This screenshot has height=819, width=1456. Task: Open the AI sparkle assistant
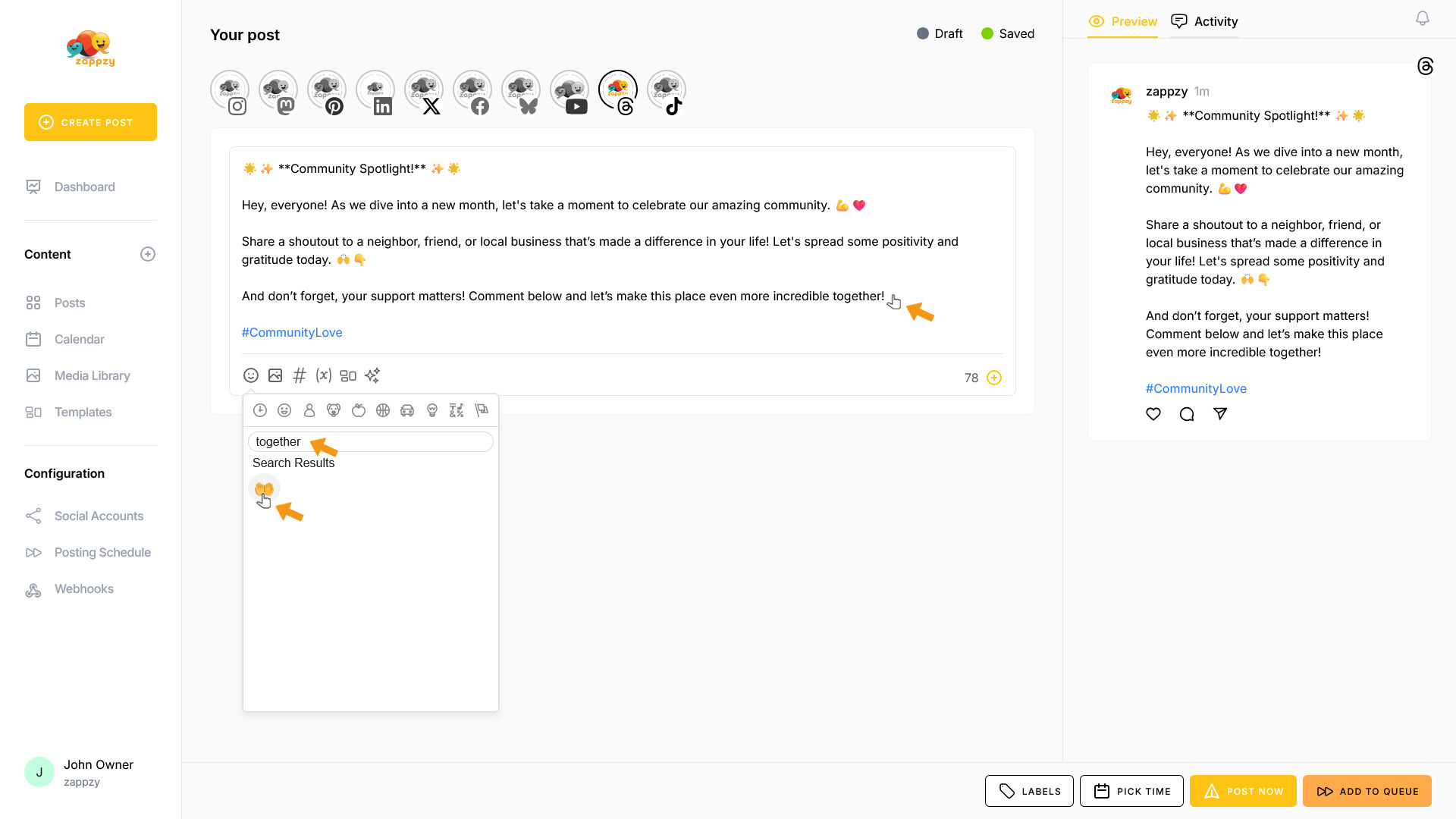372,375
